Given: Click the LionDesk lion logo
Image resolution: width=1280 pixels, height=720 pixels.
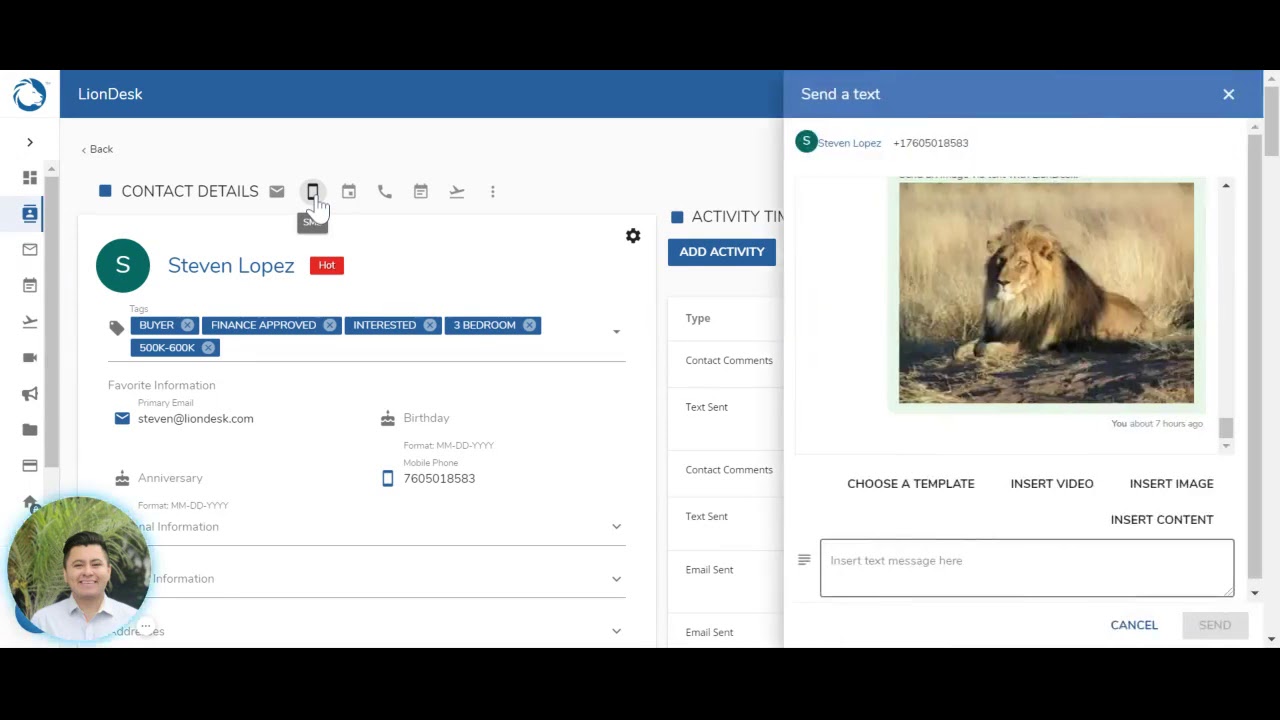Looking at the screenshot, I should [29, 94].
